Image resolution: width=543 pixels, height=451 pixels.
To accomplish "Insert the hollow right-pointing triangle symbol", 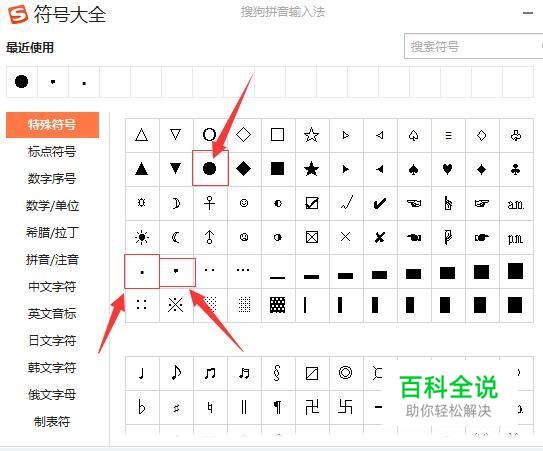I will (x=345, y=135).
